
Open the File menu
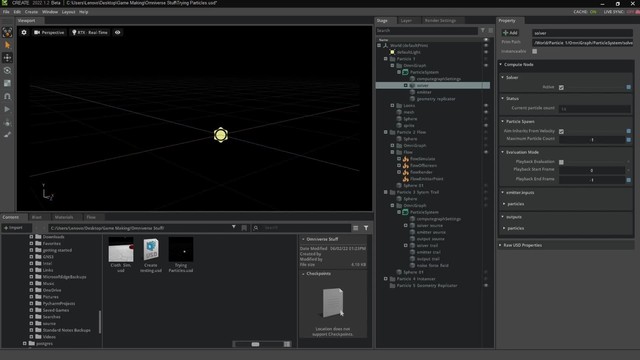[x=6, y=12]
